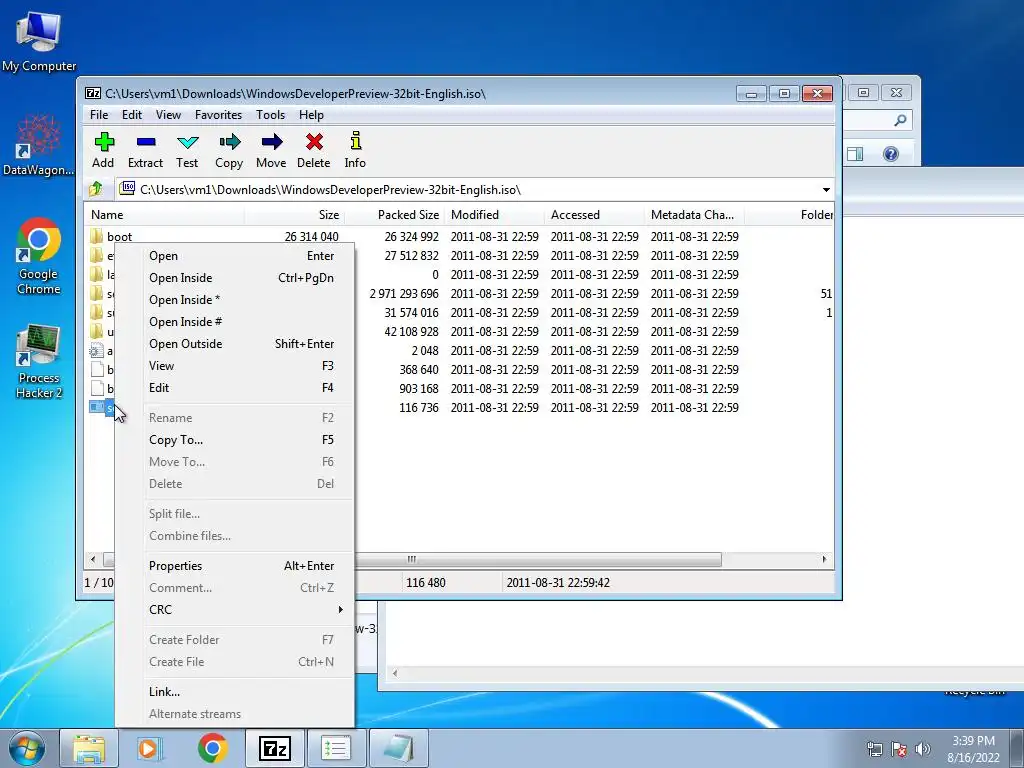Viewport: 1024px width, 768px height.
Task: Sort by Accessed column header
Action: pyautogui.click(x=594, y=215)
